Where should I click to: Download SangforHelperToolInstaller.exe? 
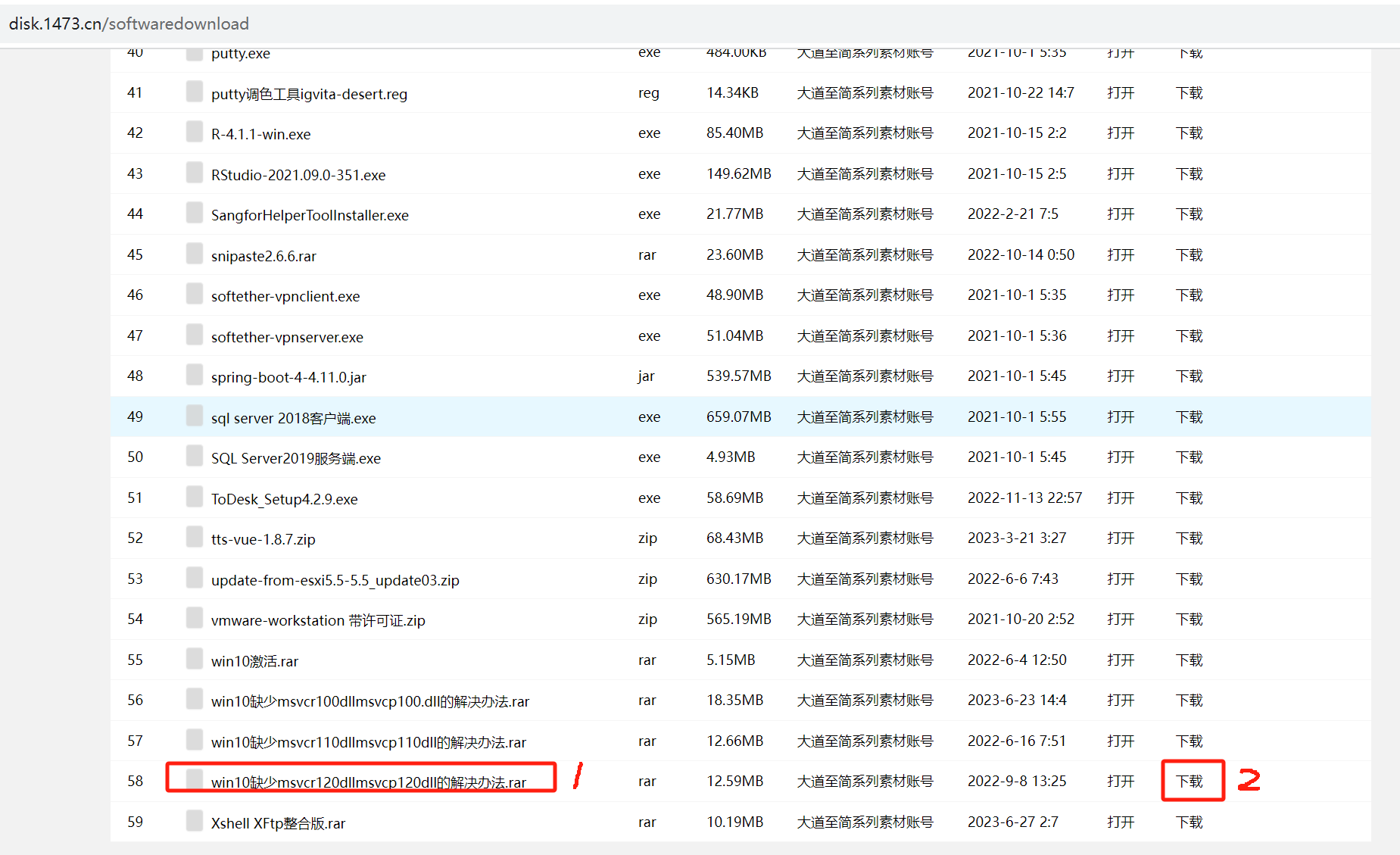coord(1190,214)
